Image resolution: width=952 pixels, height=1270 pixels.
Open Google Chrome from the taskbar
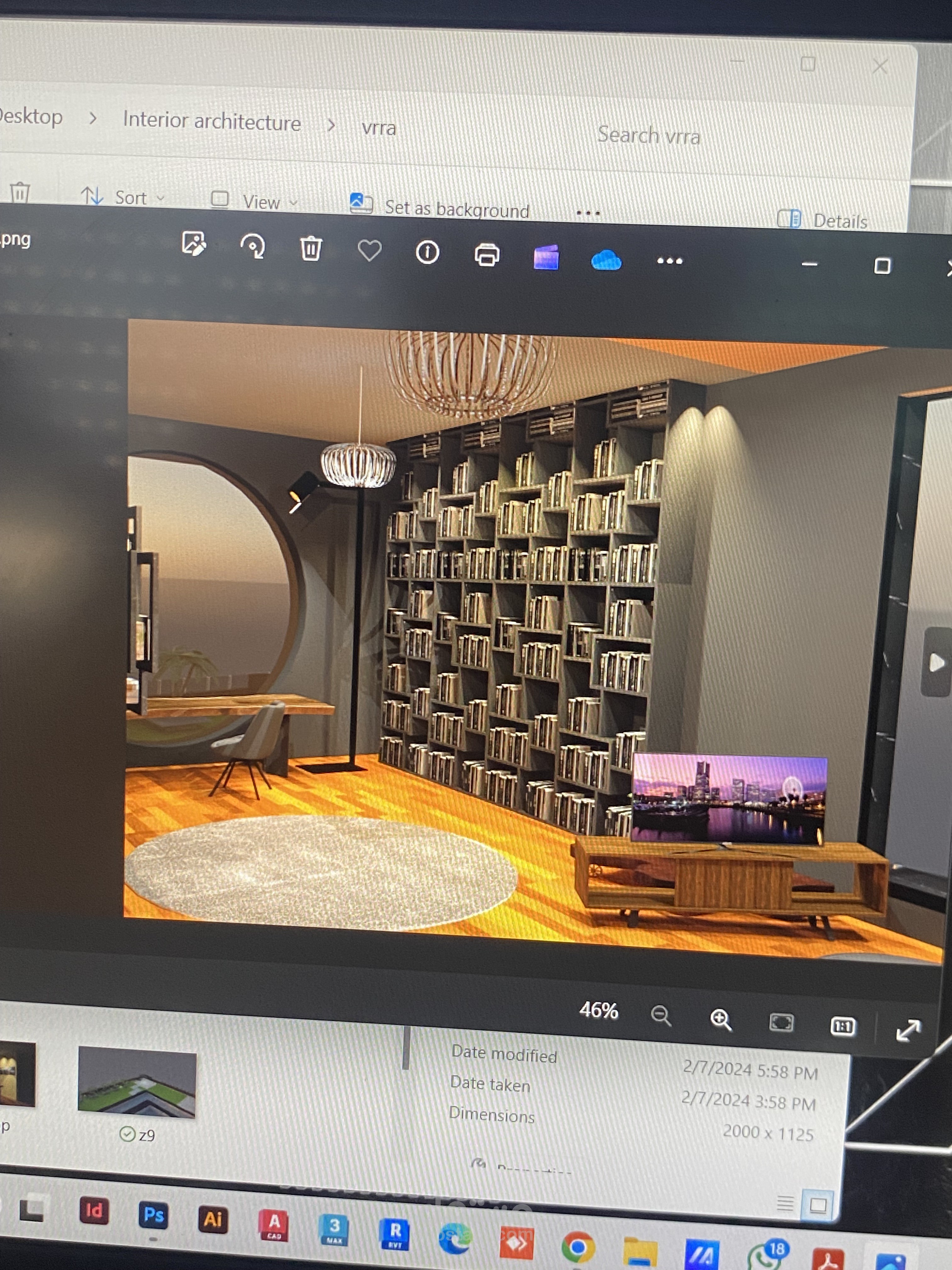578,1247
